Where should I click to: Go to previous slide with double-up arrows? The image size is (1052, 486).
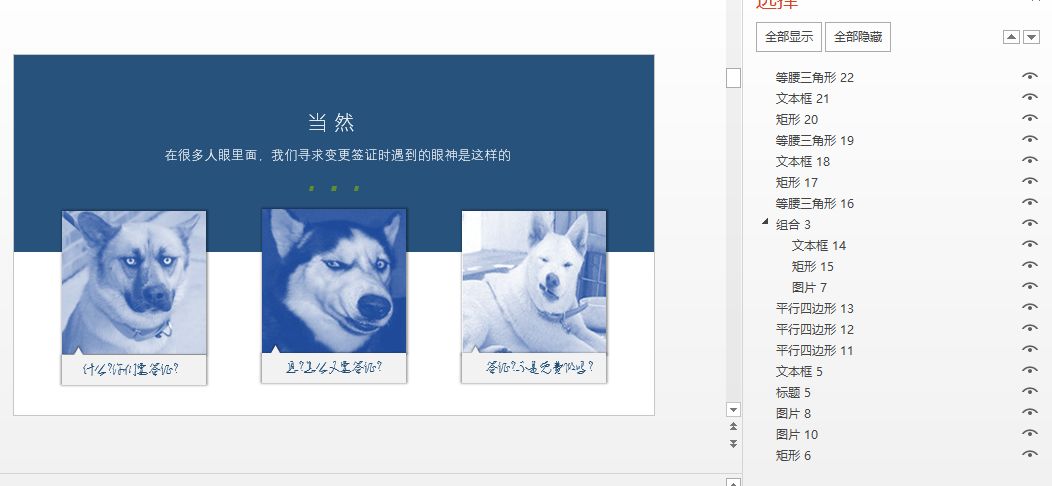coord(733,427)
